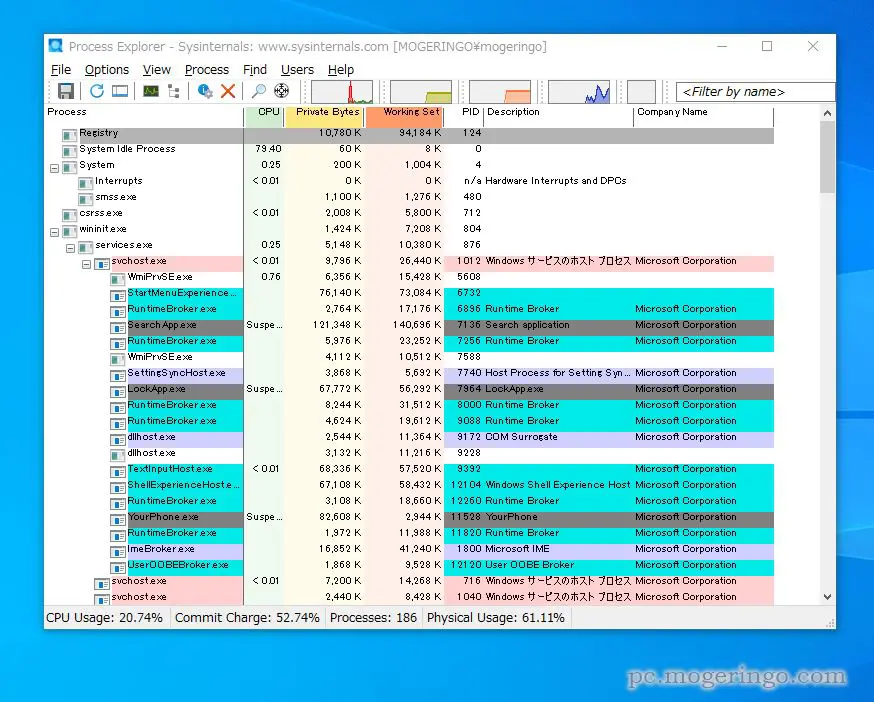This screenshot has width=874, height=702.
Task: Click the YourPhone.exe process icon
Action: coord(118,520)
